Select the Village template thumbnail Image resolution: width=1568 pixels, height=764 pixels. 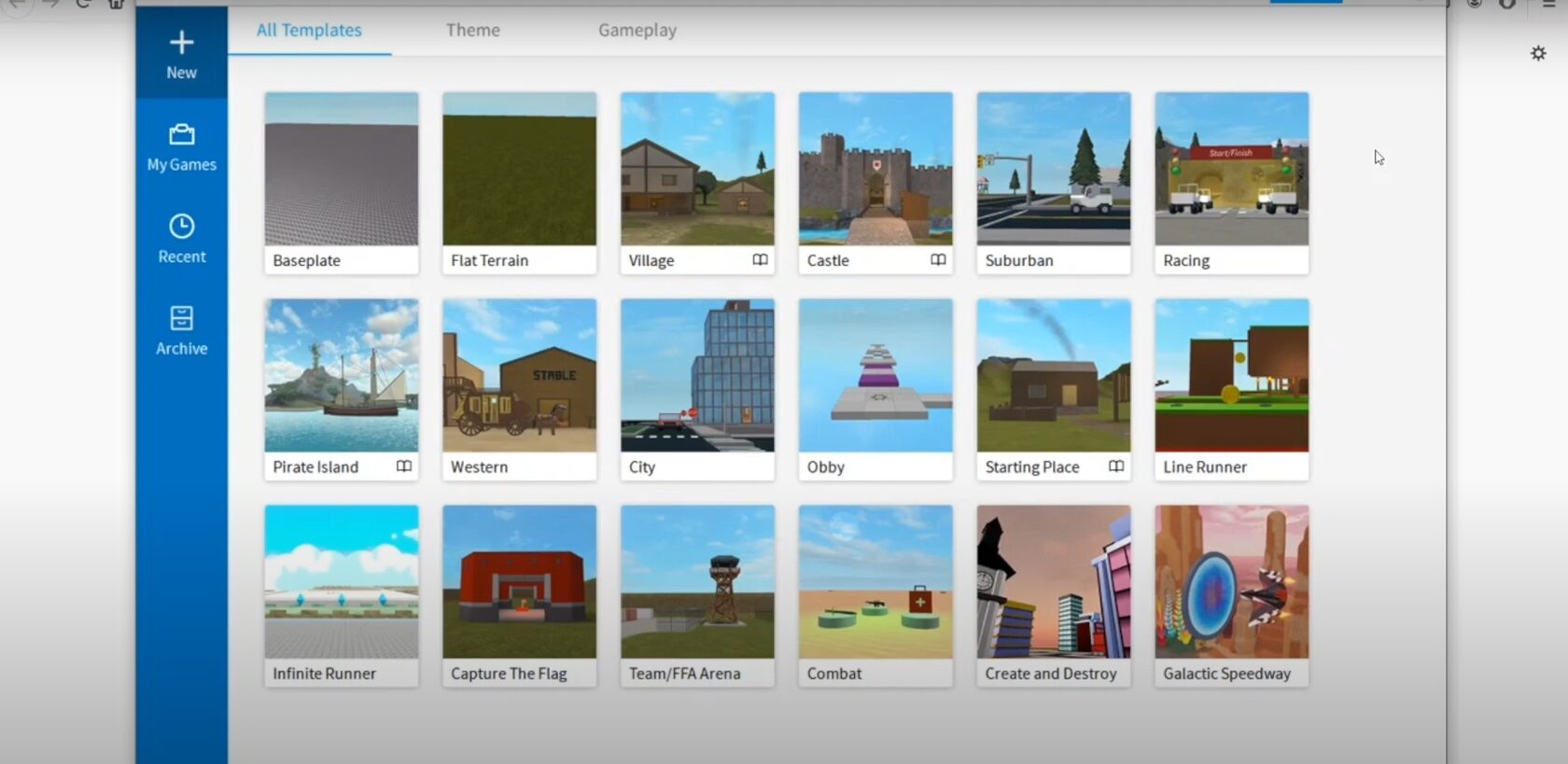click(697, 169)
